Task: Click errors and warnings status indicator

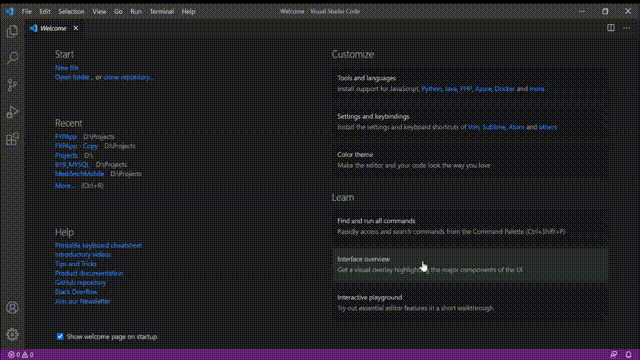Action: pos(21,354)
